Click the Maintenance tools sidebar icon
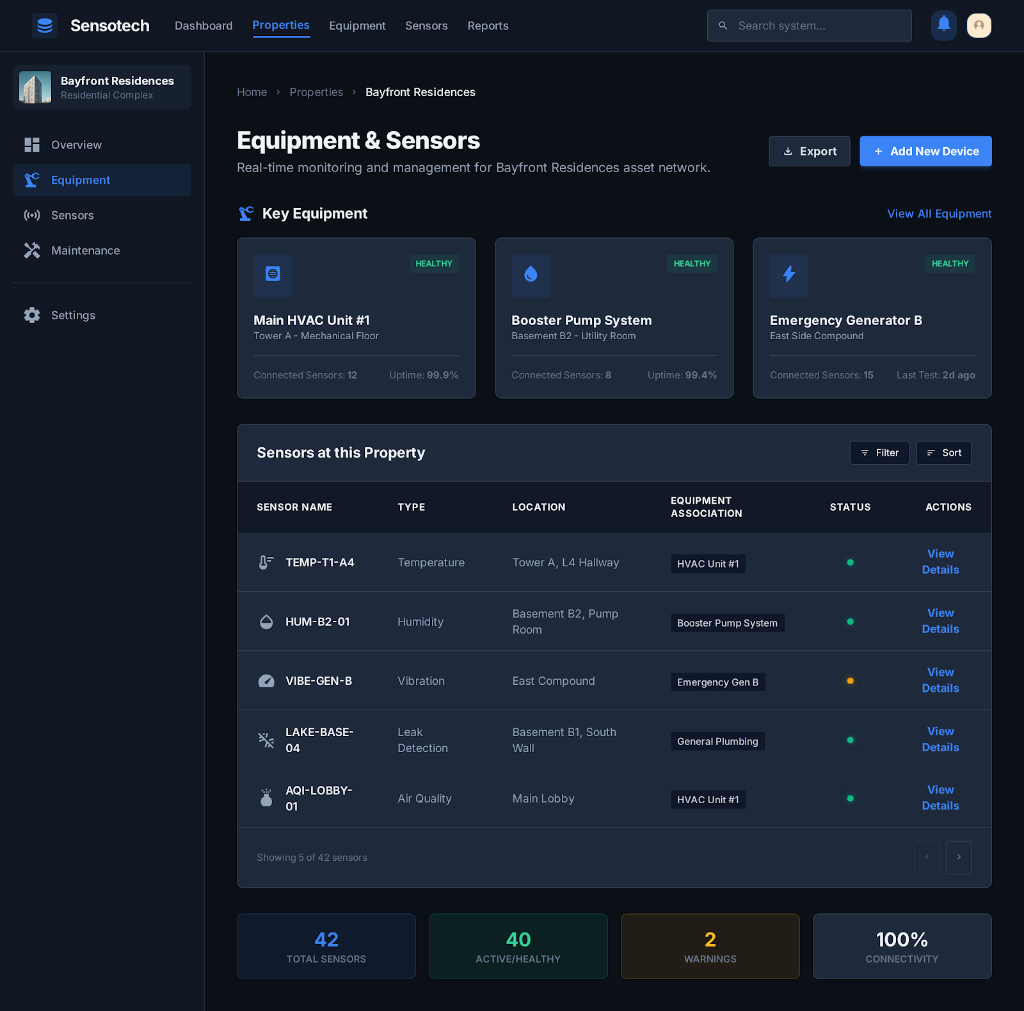Image resolution: width=1024 pixels, height=1011 pixels. point(32,251)
